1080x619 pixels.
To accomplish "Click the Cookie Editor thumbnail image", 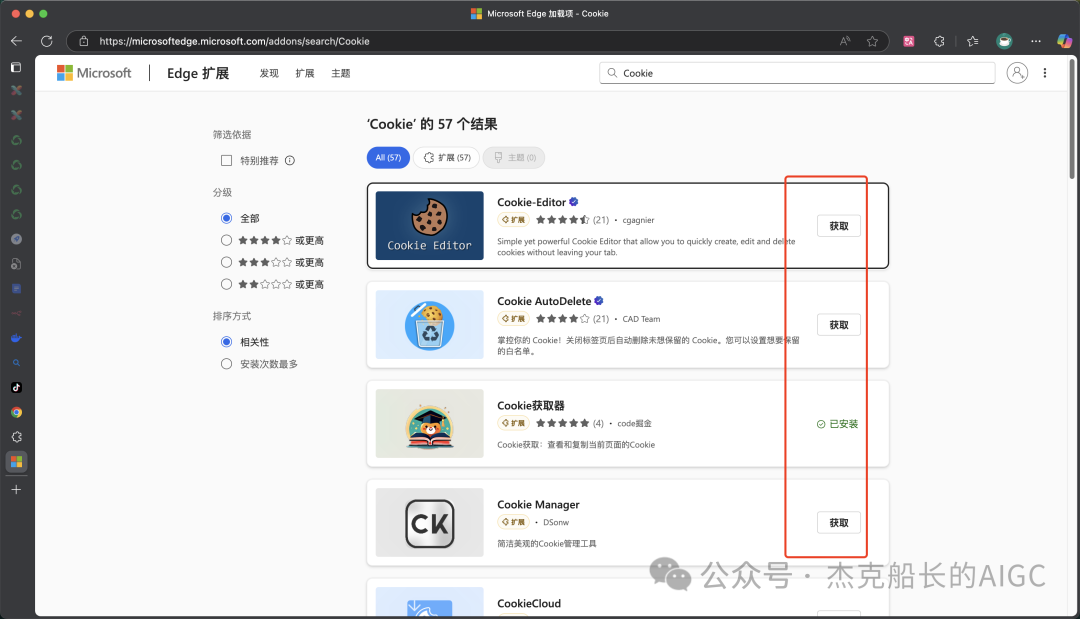I will point(430,226).
